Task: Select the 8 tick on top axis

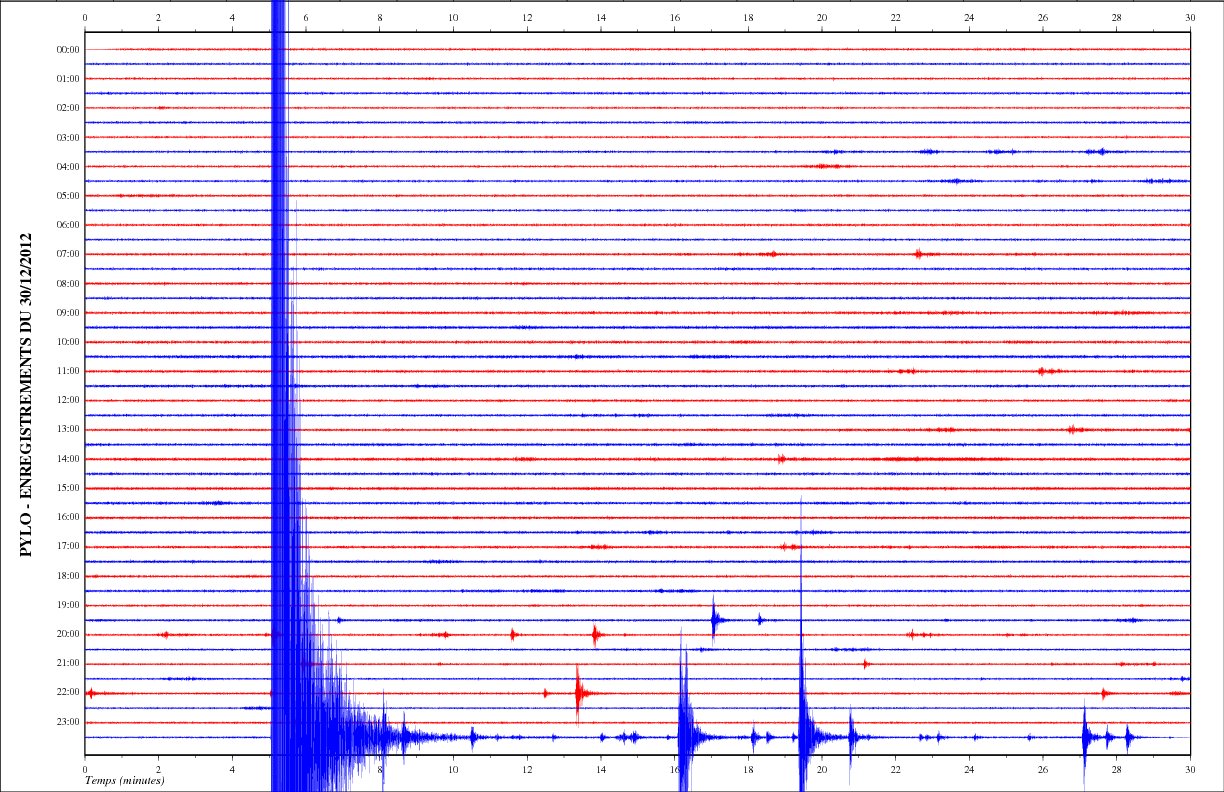Action: pyautogui.click(x=380, y=17)
